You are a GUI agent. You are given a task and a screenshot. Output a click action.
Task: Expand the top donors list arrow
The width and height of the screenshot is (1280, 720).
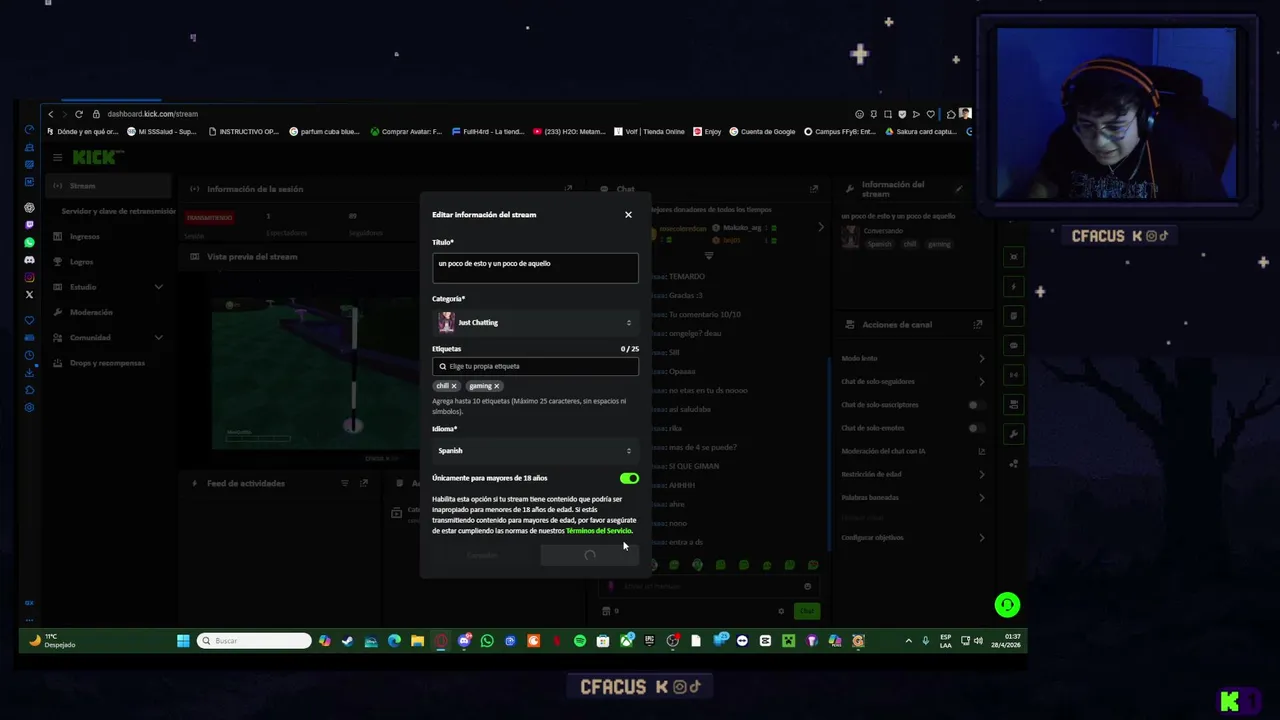(821, 228)
